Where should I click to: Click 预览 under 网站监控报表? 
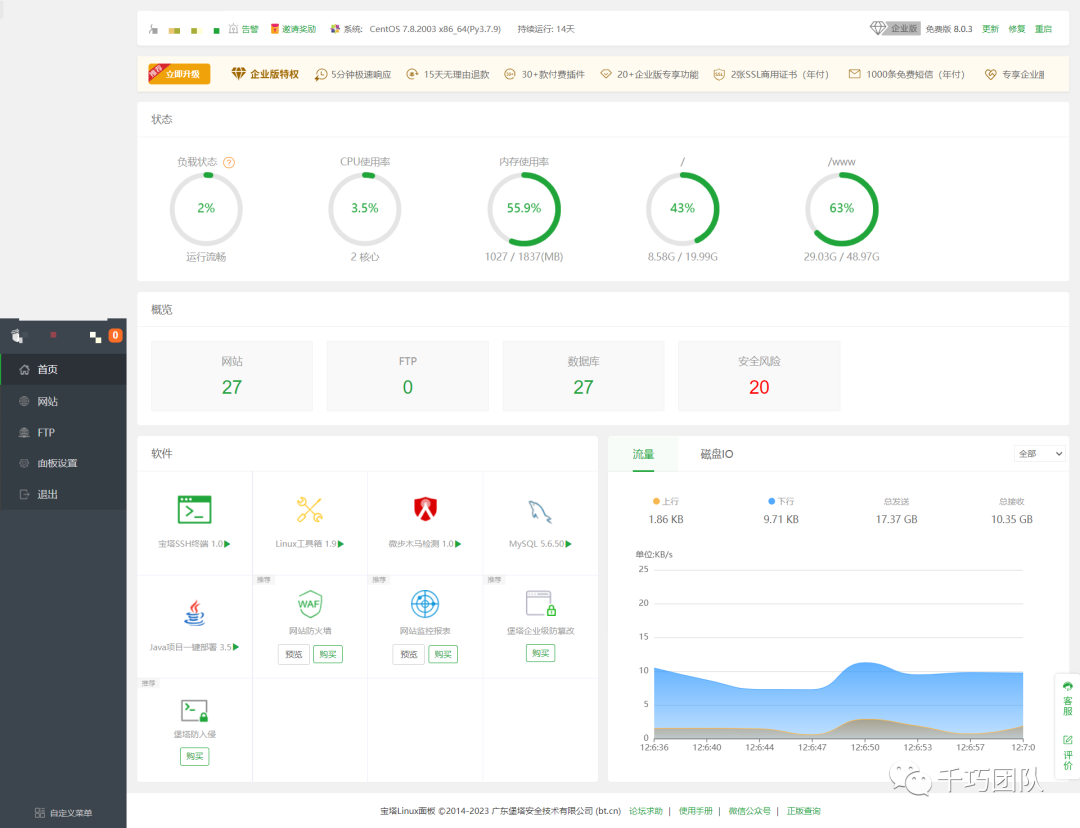coord(409,654)
